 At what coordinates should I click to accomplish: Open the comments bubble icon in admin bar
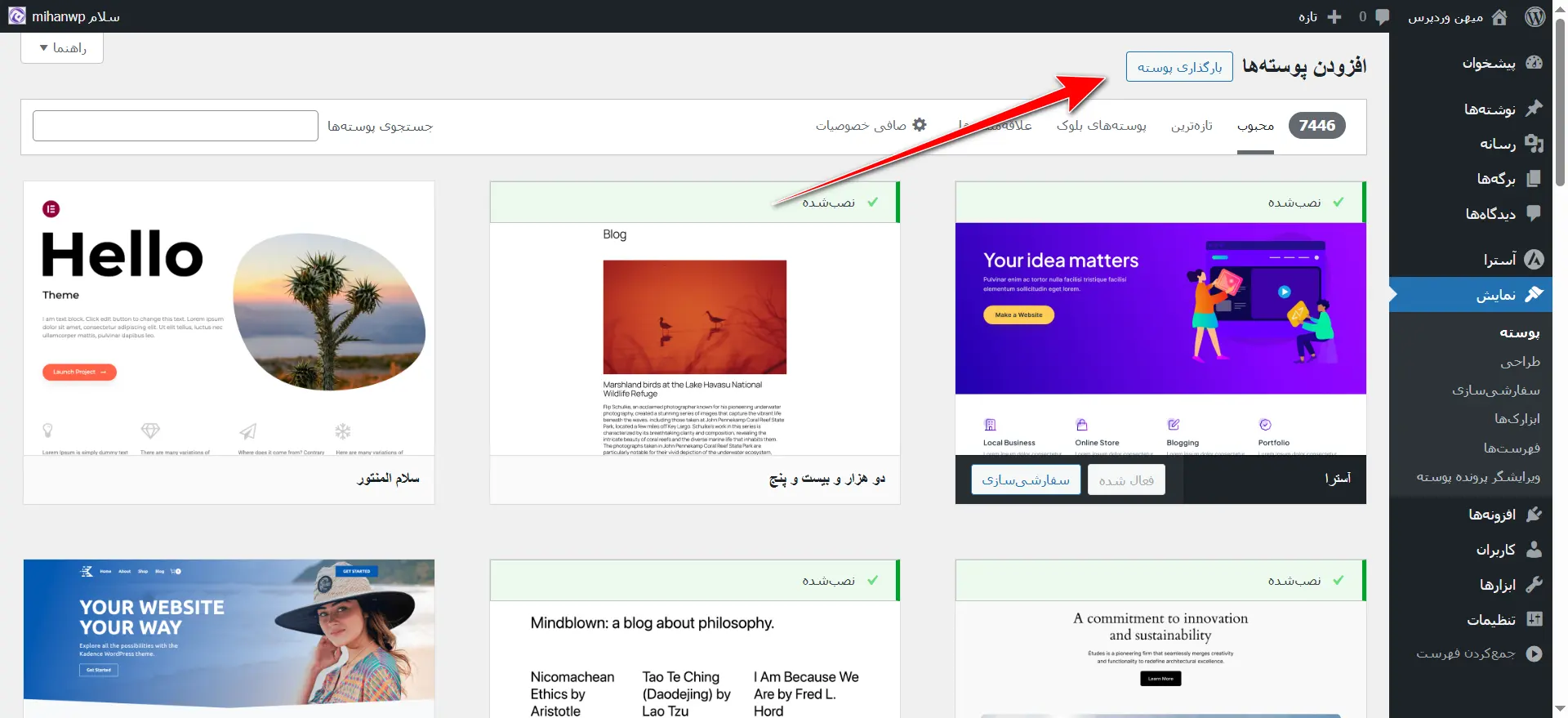(1382, 16)
